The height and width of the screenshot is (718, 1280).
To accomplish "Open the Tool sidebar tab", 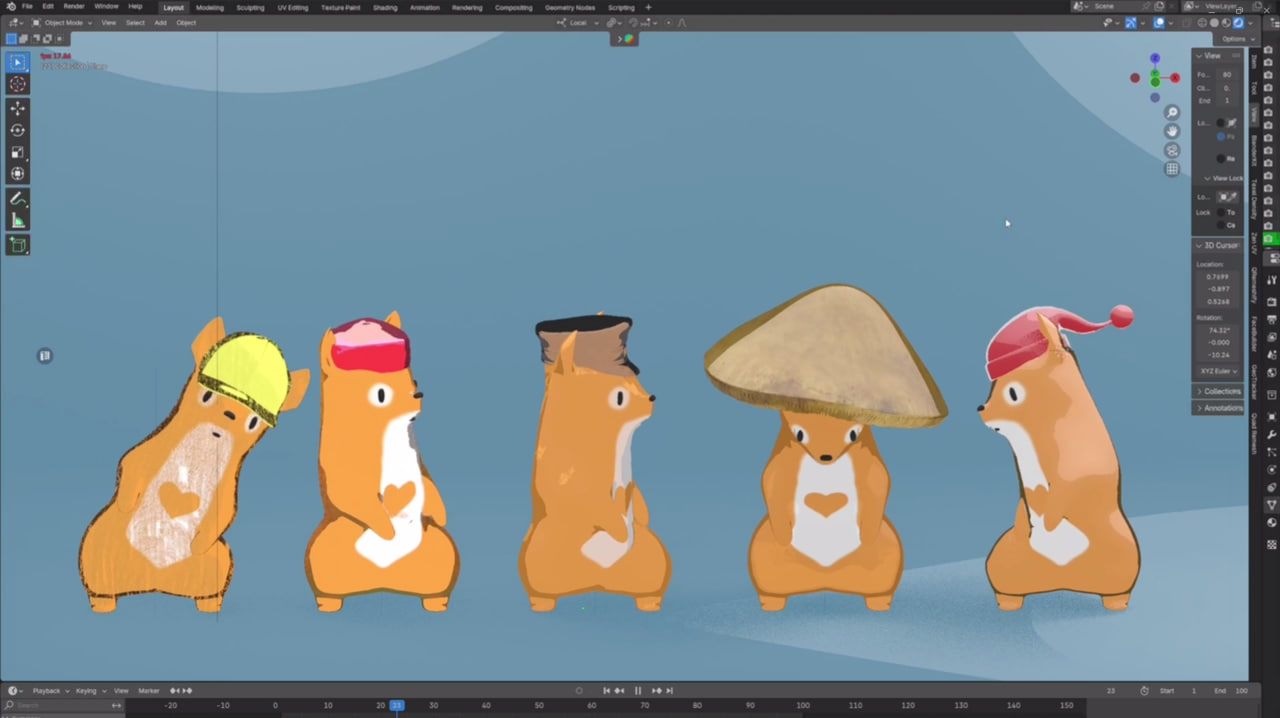I will click(x=1254, y=88).
